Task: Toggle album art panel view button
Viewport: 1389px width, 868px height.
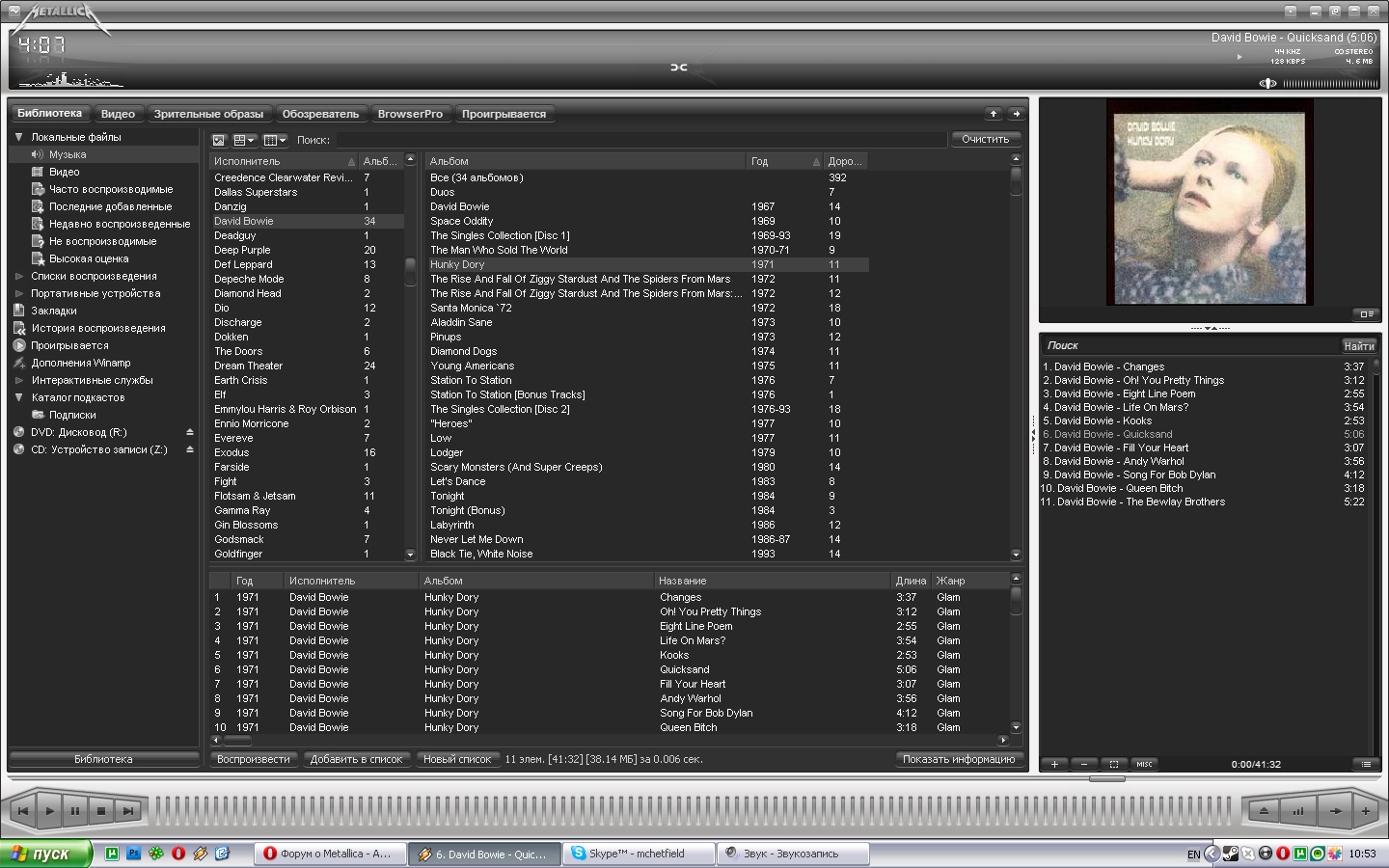Action: pyautogui.click(x=1366, y=314)
